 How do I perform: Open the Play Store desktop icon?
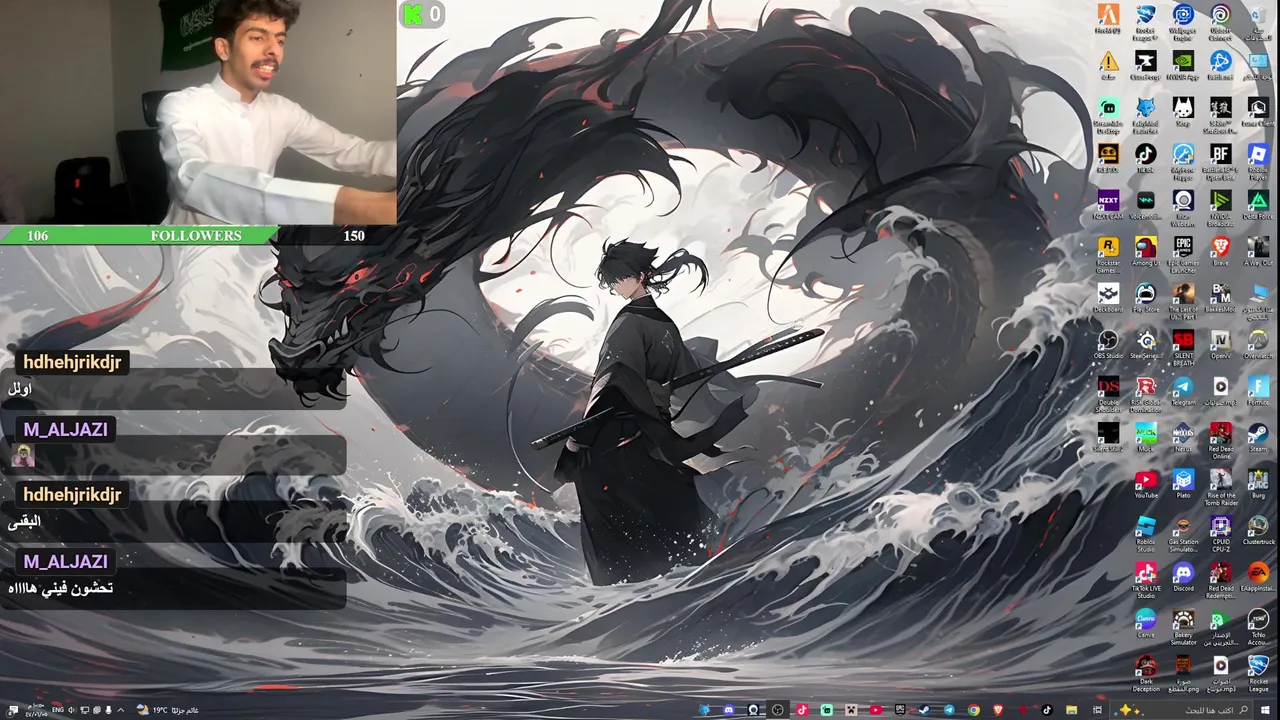tap(1146, 297)
